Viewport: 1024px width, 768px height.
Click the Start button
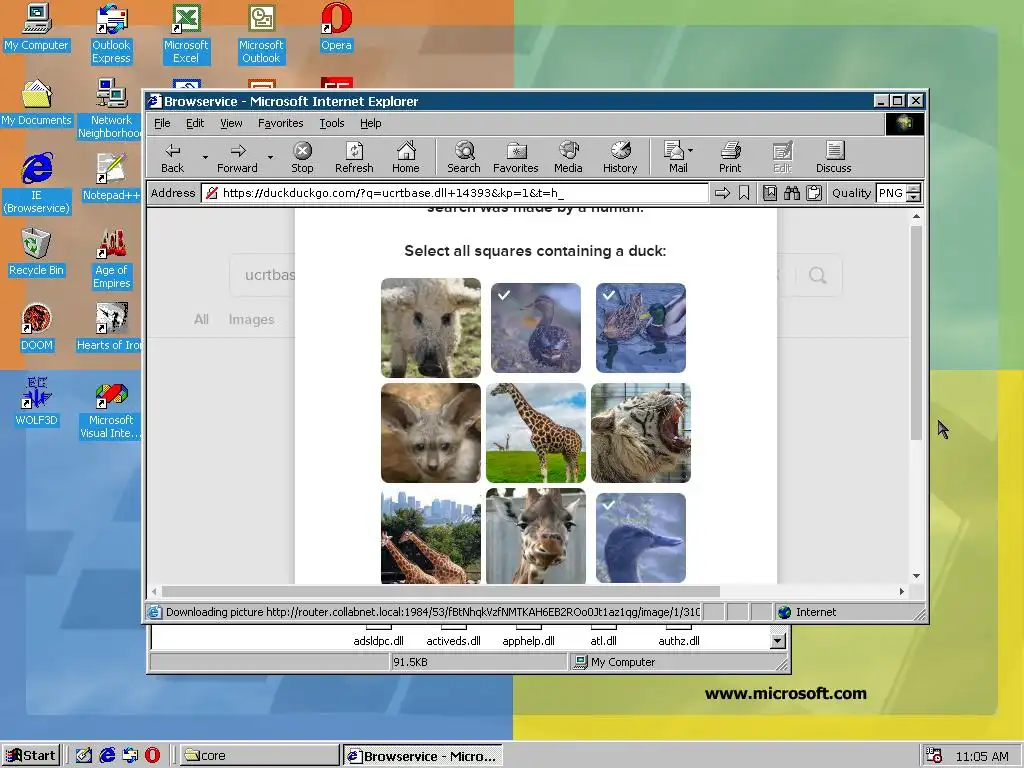pyautogui.click(x=31, y=756)
